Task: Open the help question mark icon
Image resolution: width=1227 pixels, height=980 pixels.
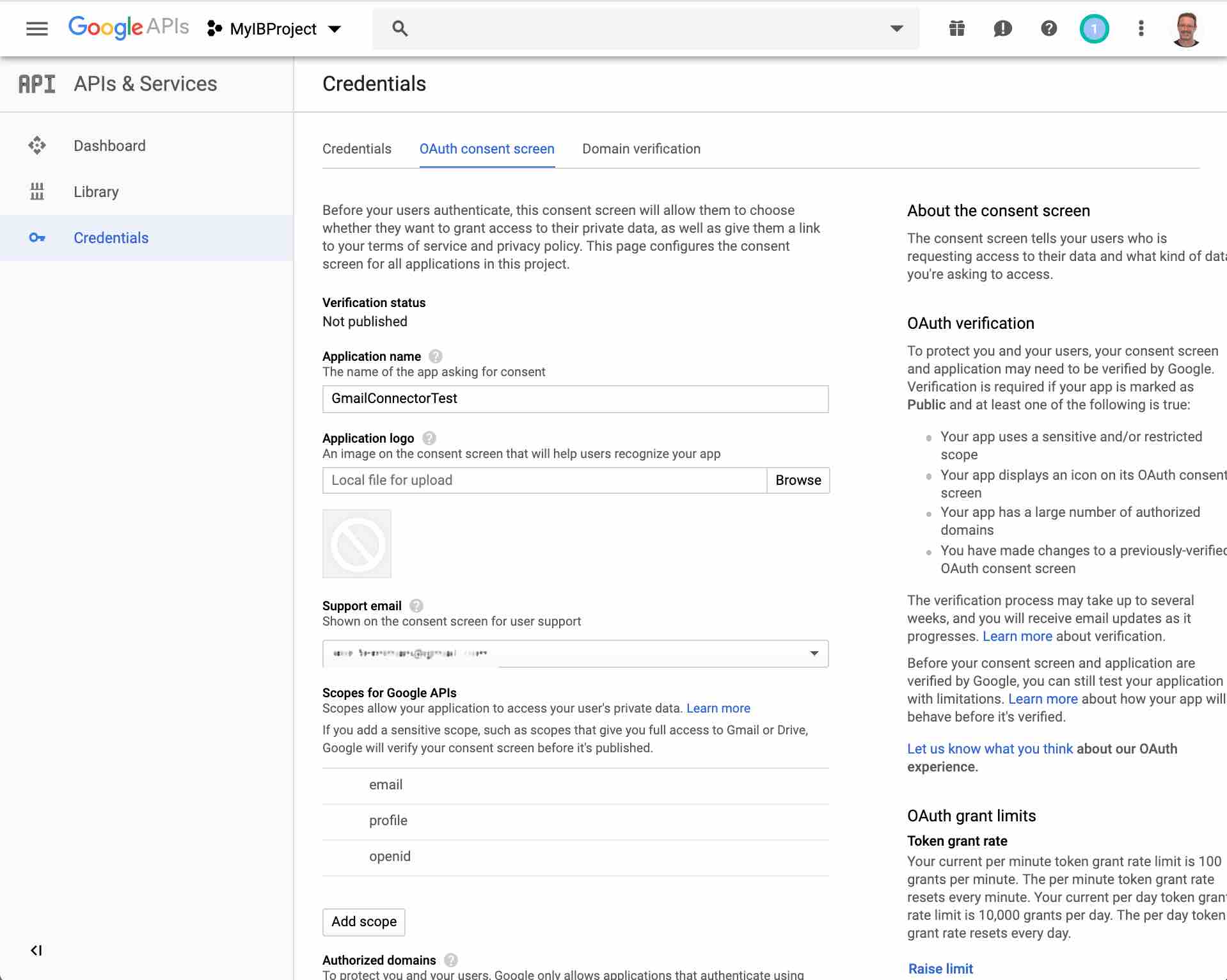Action: (1049, 28)
